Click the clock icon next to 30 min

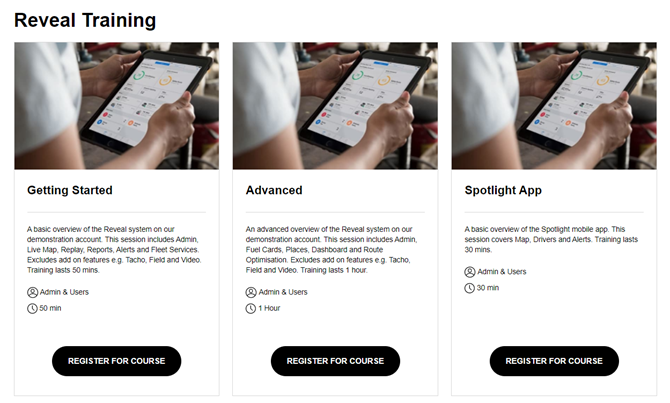click(470, 288)
